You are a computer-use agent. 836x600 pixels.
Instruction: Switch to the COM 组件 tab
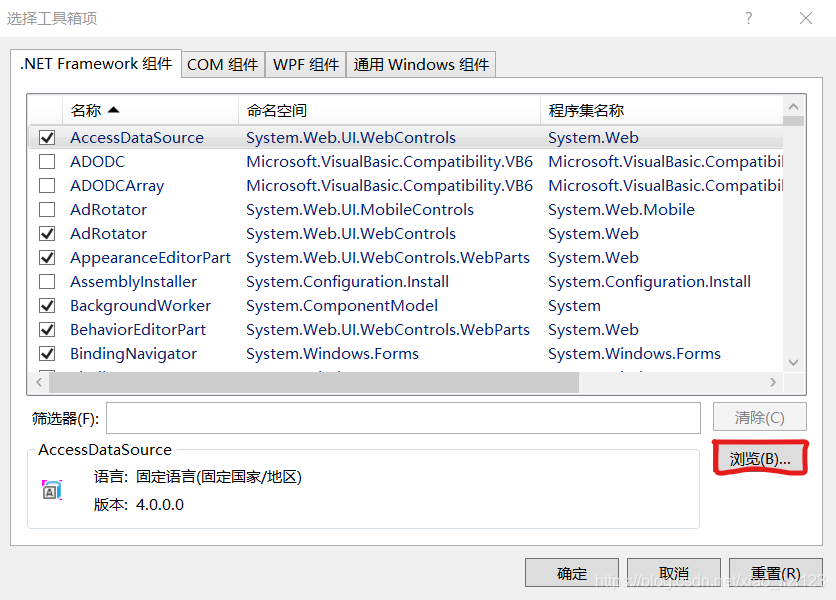223,65
